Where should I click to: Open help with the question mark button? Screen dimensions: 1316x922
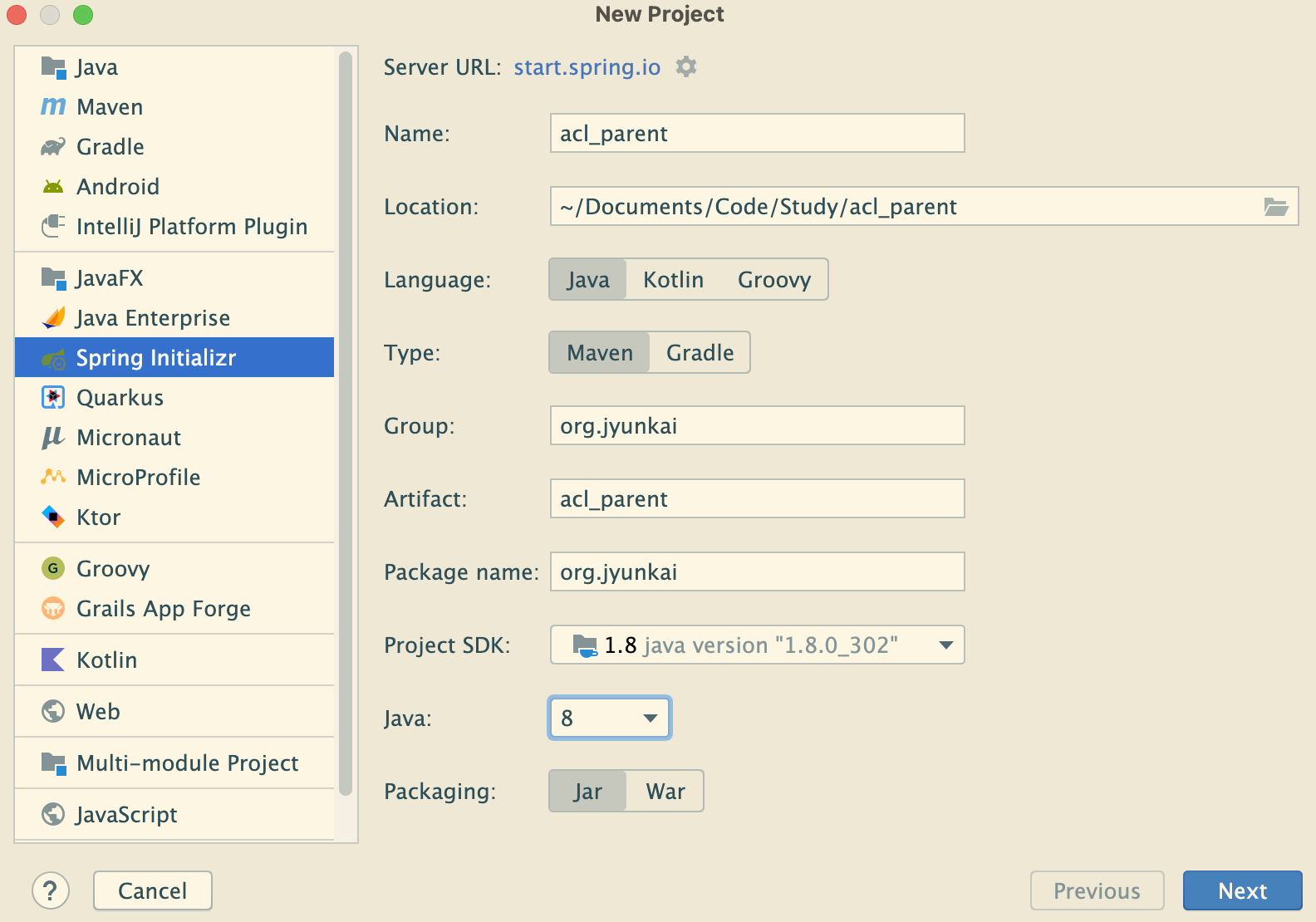pos(51,890)
